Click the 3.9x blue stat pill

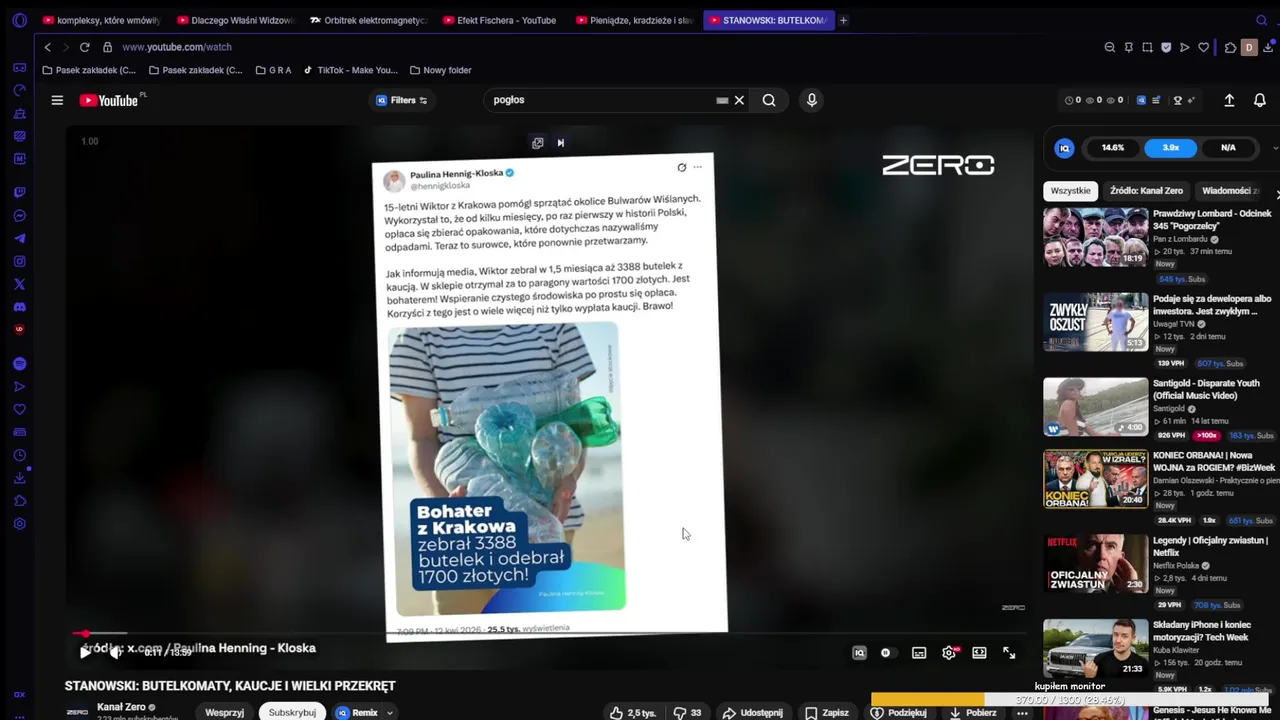point(1170,148)
